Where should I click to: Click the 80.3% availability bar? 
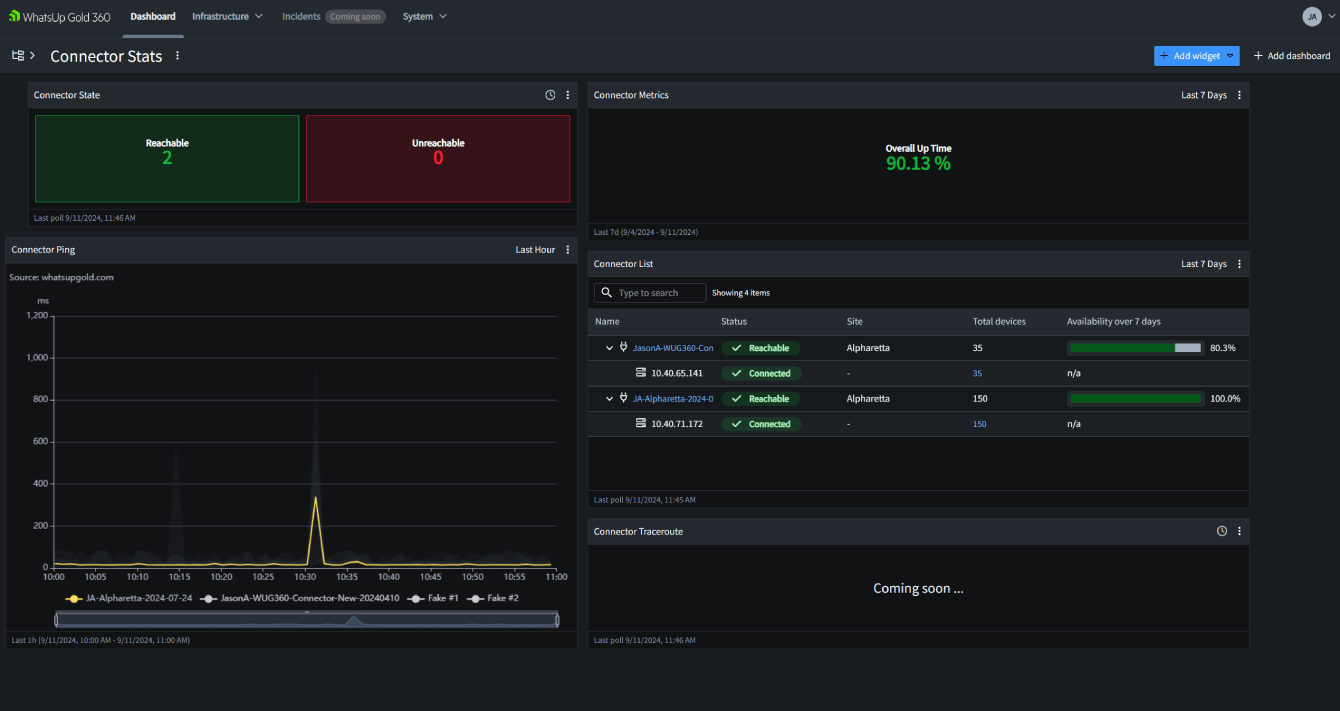[x=1135, y=348]
